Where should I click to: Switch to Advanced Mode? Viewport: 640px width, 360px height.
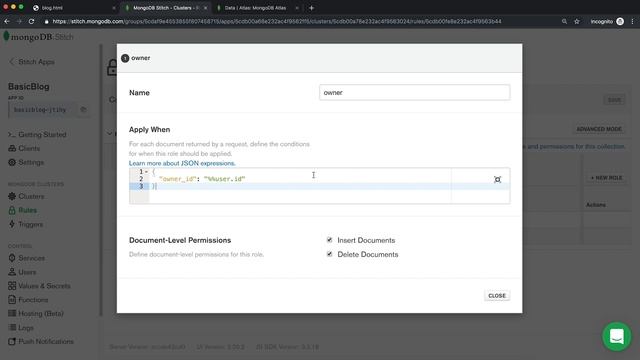tap(599, 129)
